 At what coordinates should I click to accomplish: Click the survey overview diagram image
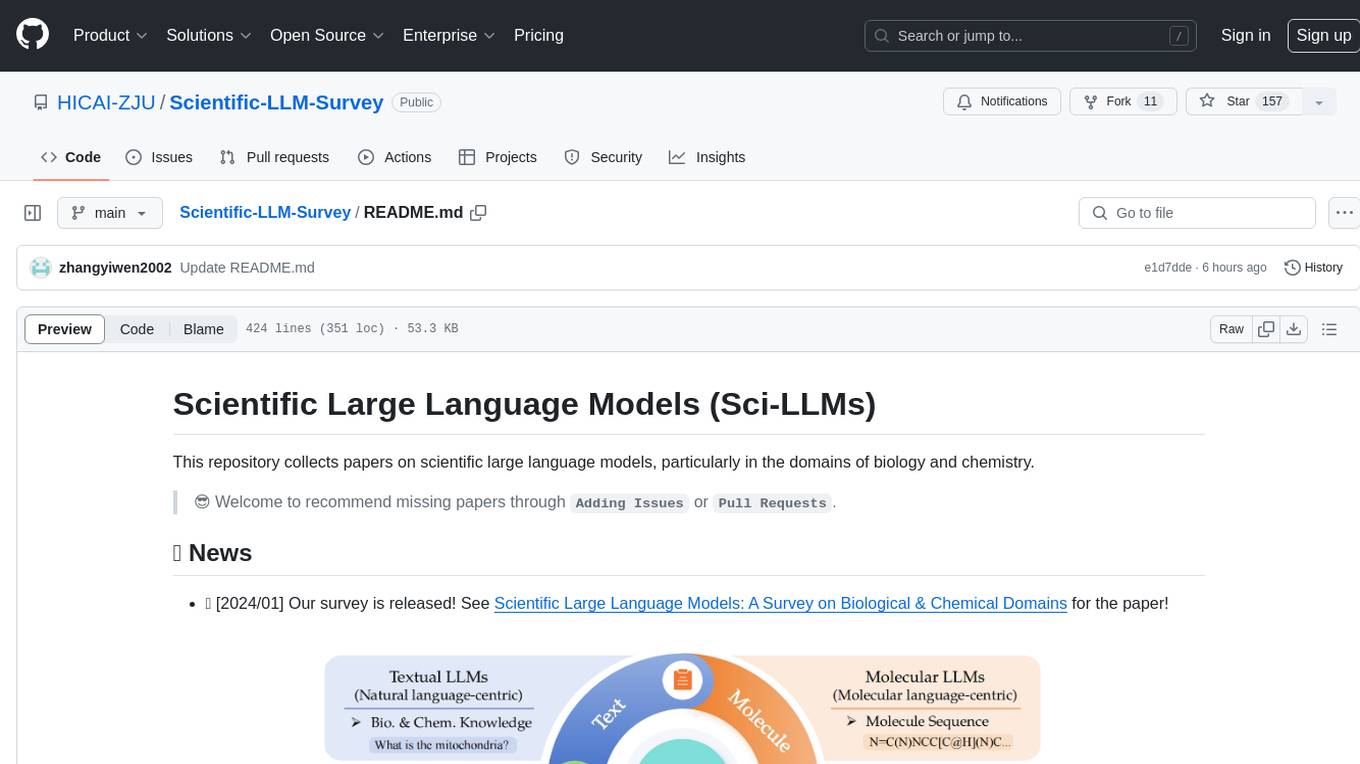click(x=682, y=709)
